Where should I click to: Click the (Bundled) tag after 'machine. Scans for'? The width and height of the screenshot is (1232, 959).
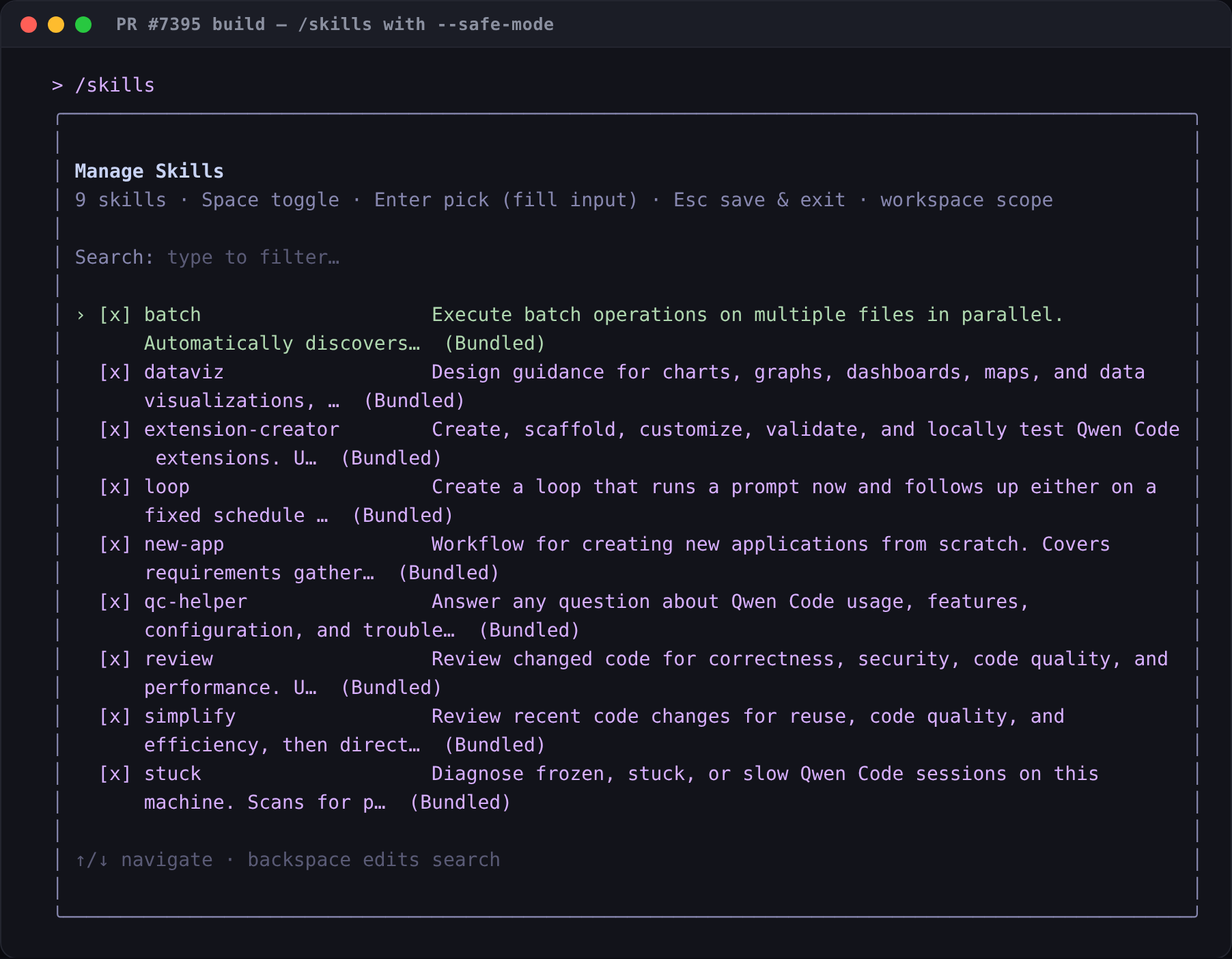point(460,803)
